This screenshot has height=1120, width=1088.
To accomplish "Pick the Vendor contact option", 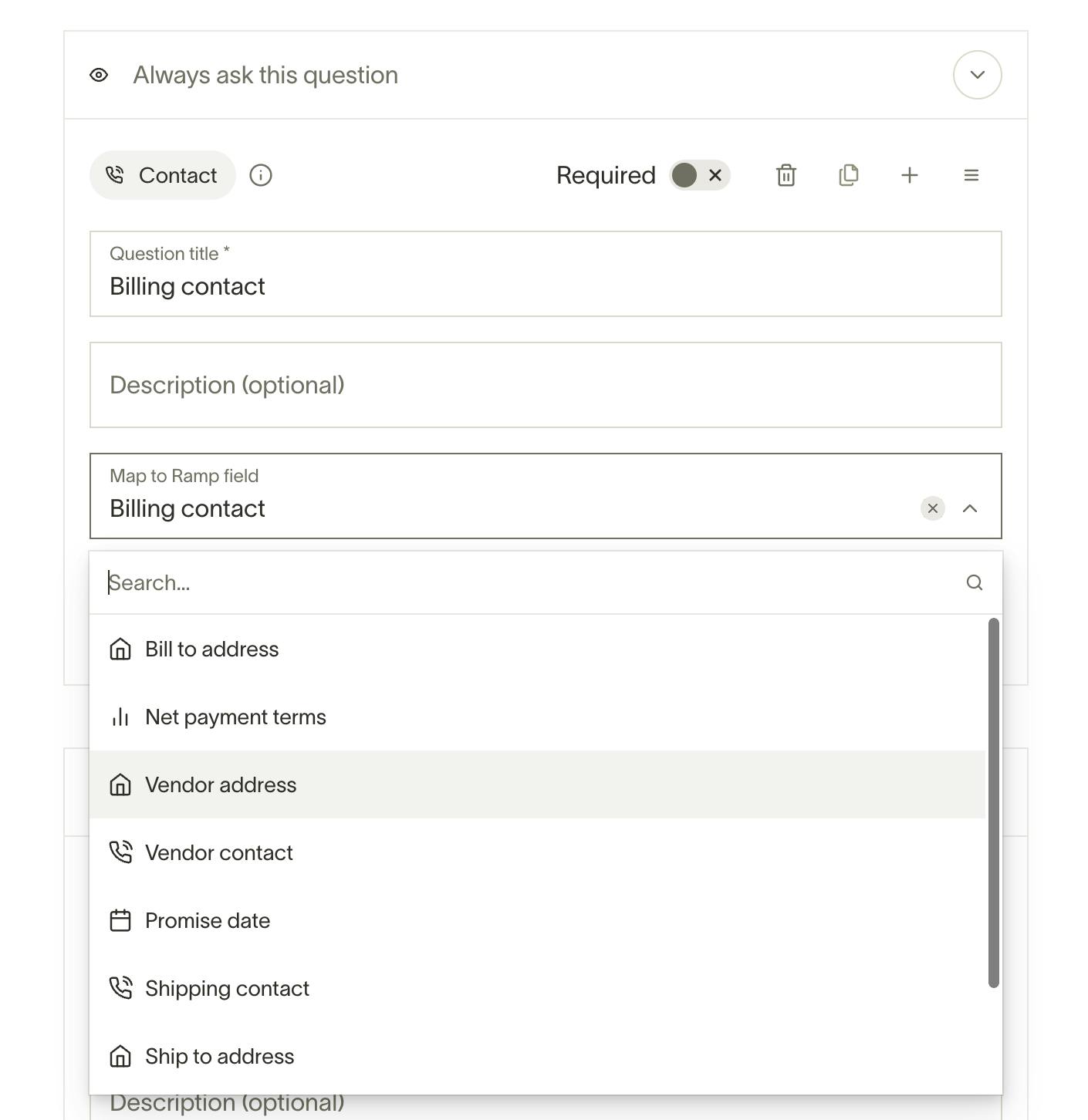I will point(219,853).
